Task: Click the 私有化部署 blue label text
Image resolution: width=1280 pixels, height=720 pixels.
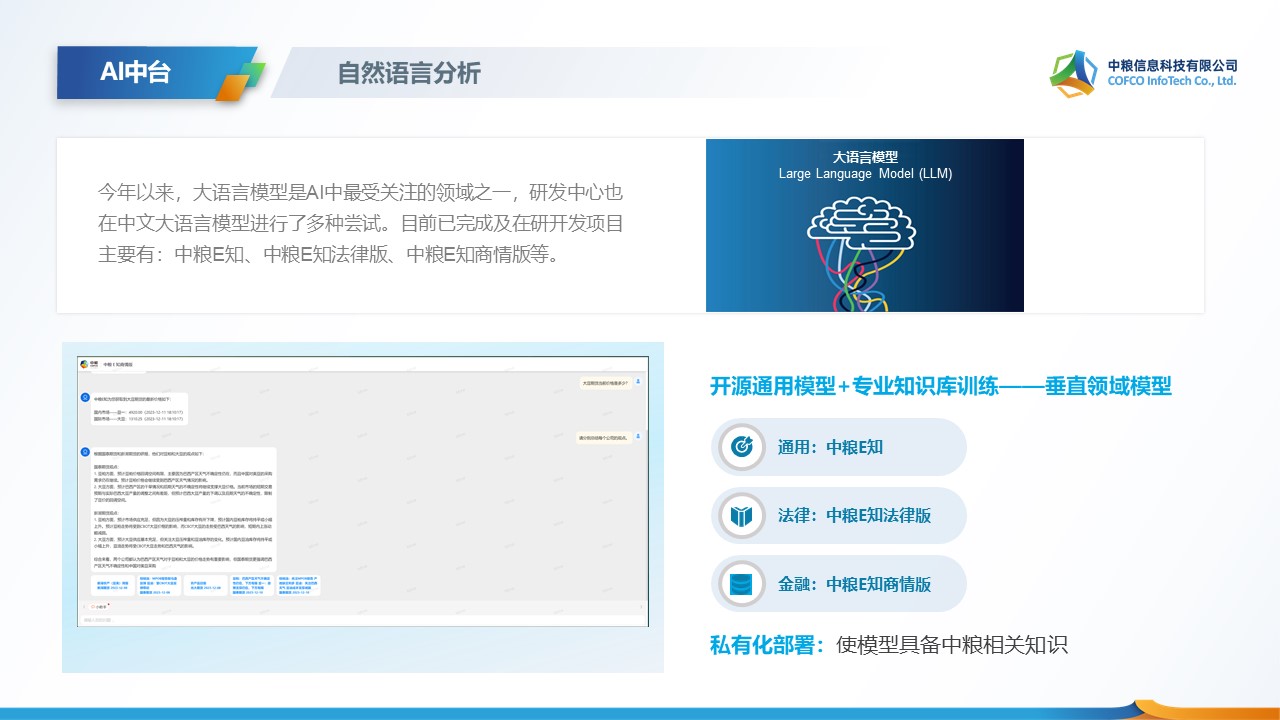Action: point(768,645)
